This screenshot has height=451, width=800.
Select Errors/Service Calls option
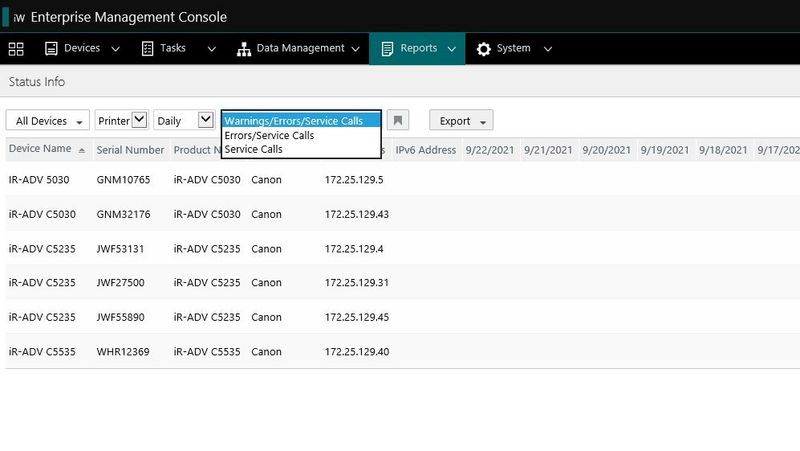pos(301,135)
